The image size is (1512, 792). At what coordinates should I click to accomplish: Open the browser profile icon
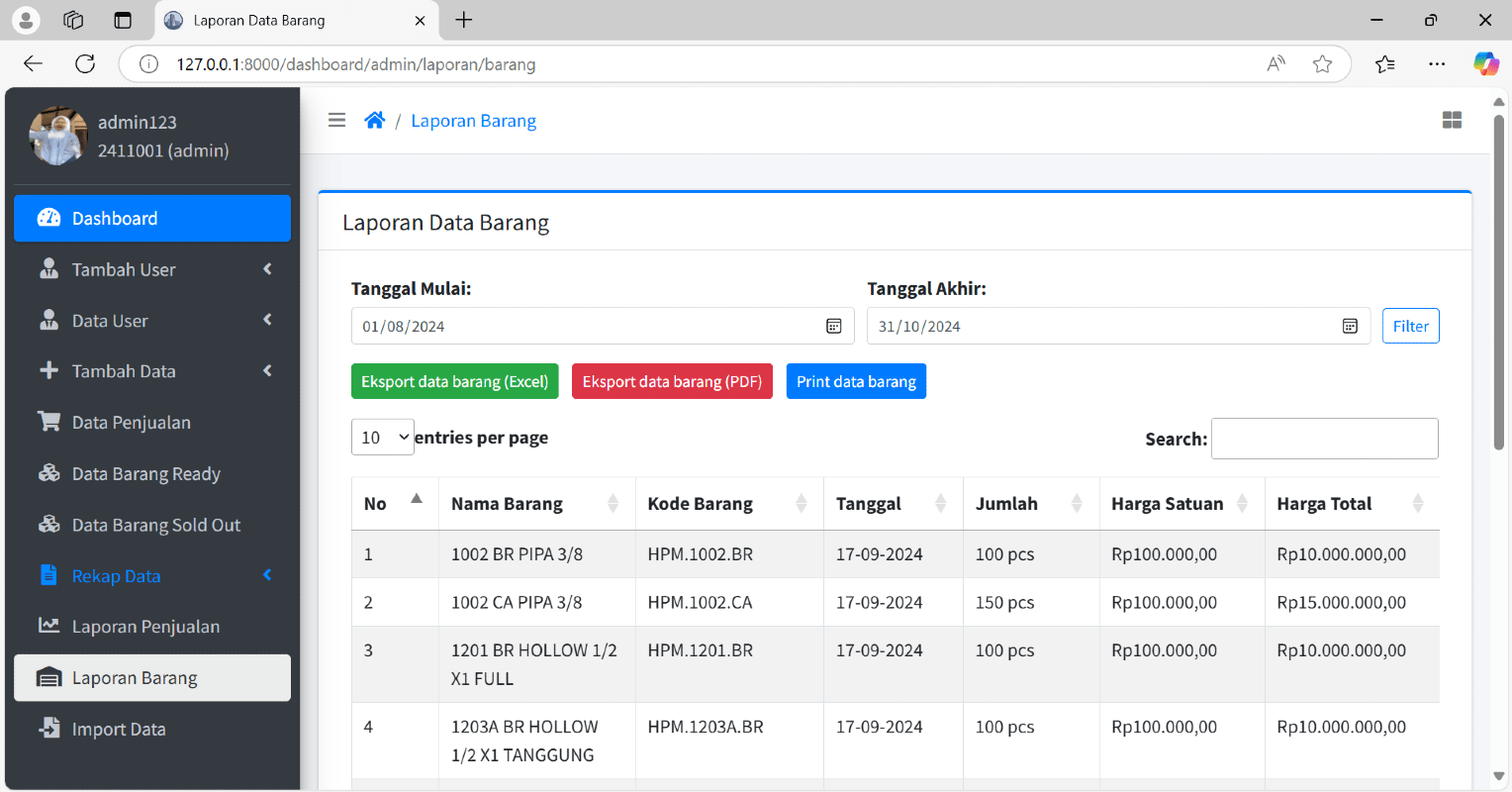tap(26, 20)
